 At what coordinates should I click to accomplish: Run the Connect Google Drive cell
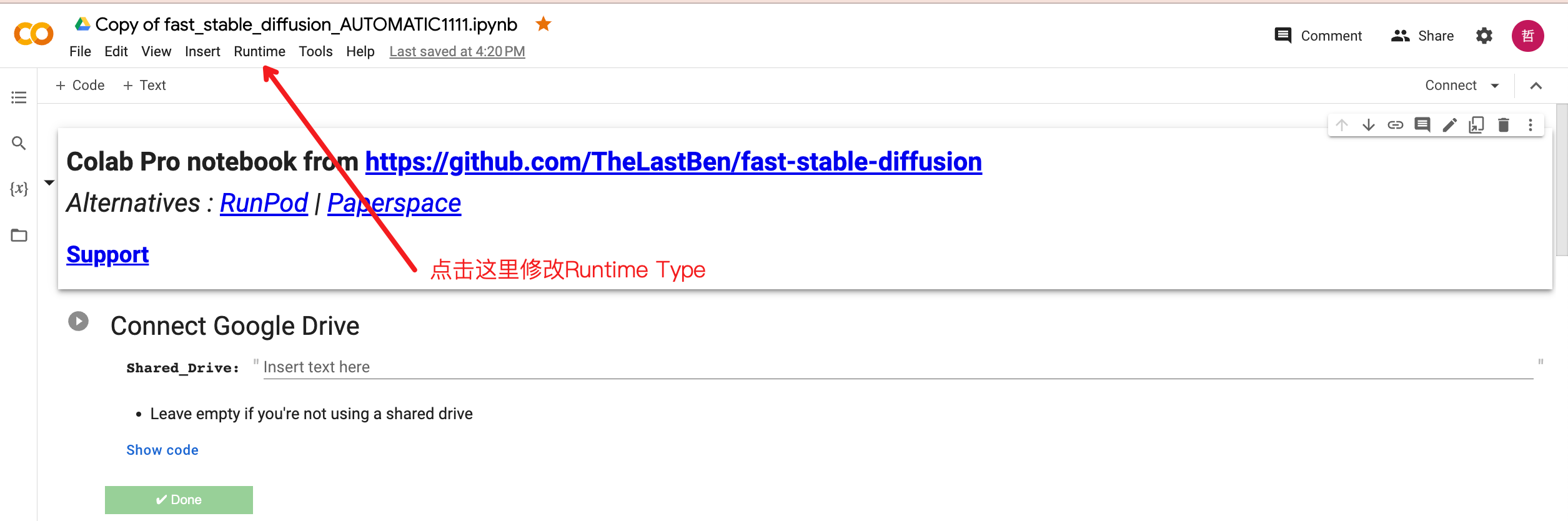click(77, 321)
